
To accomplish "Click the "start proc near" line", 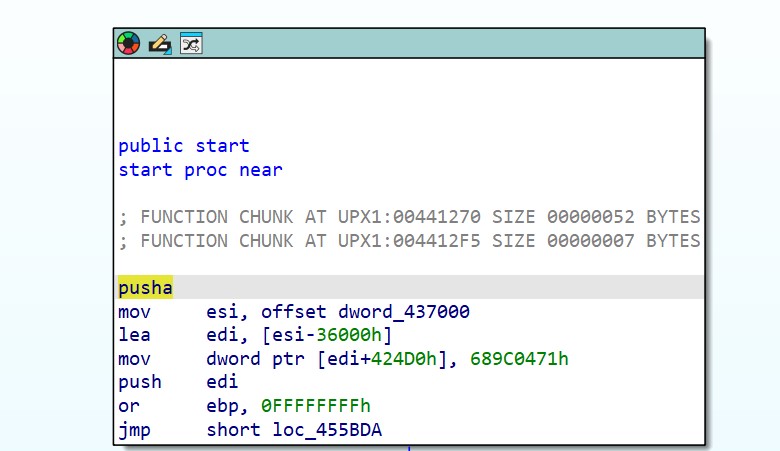I will (x=200, y=170).
